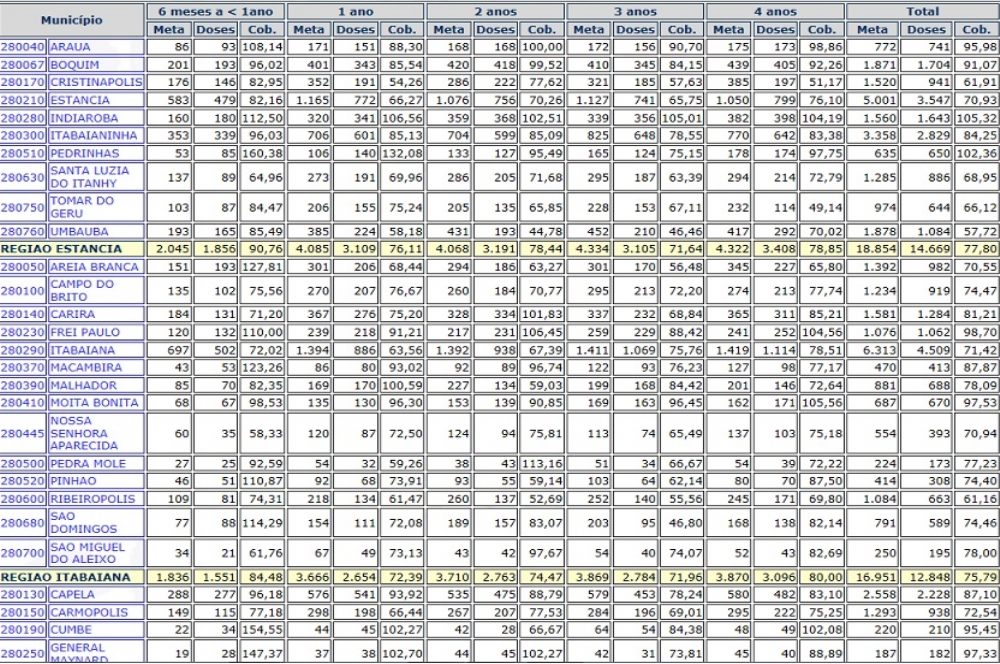
Task: Select the Total column group header
Action: point(922,11)
